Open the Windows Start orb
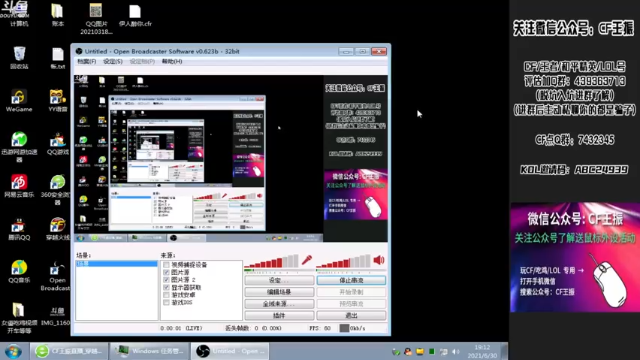The width and height of the screenshot is (640, 360). coord(13,351)
